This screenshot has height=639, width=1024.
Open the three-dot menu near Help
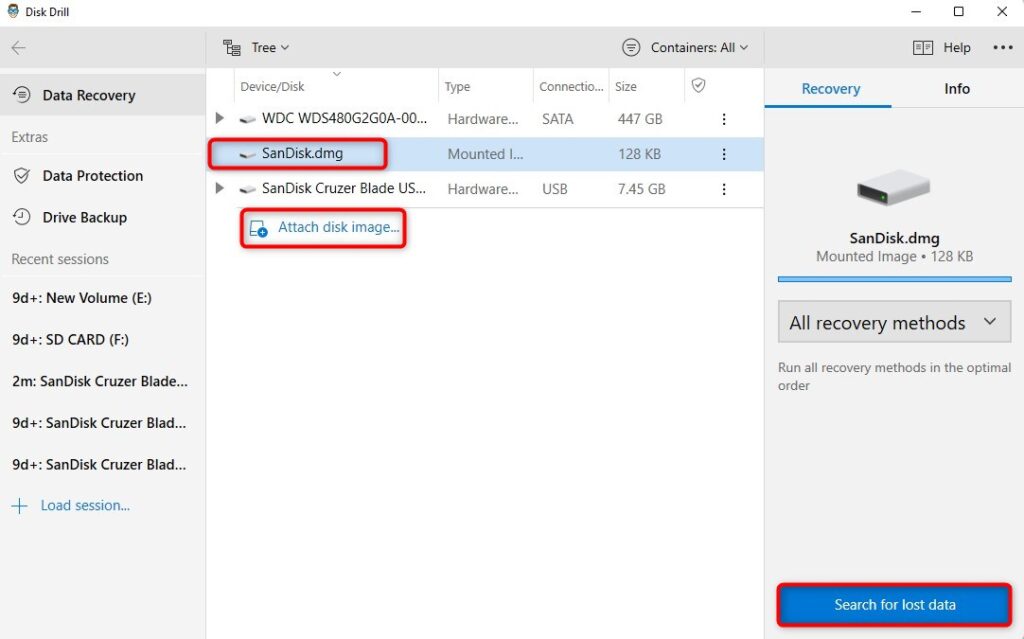[1003, 47]
